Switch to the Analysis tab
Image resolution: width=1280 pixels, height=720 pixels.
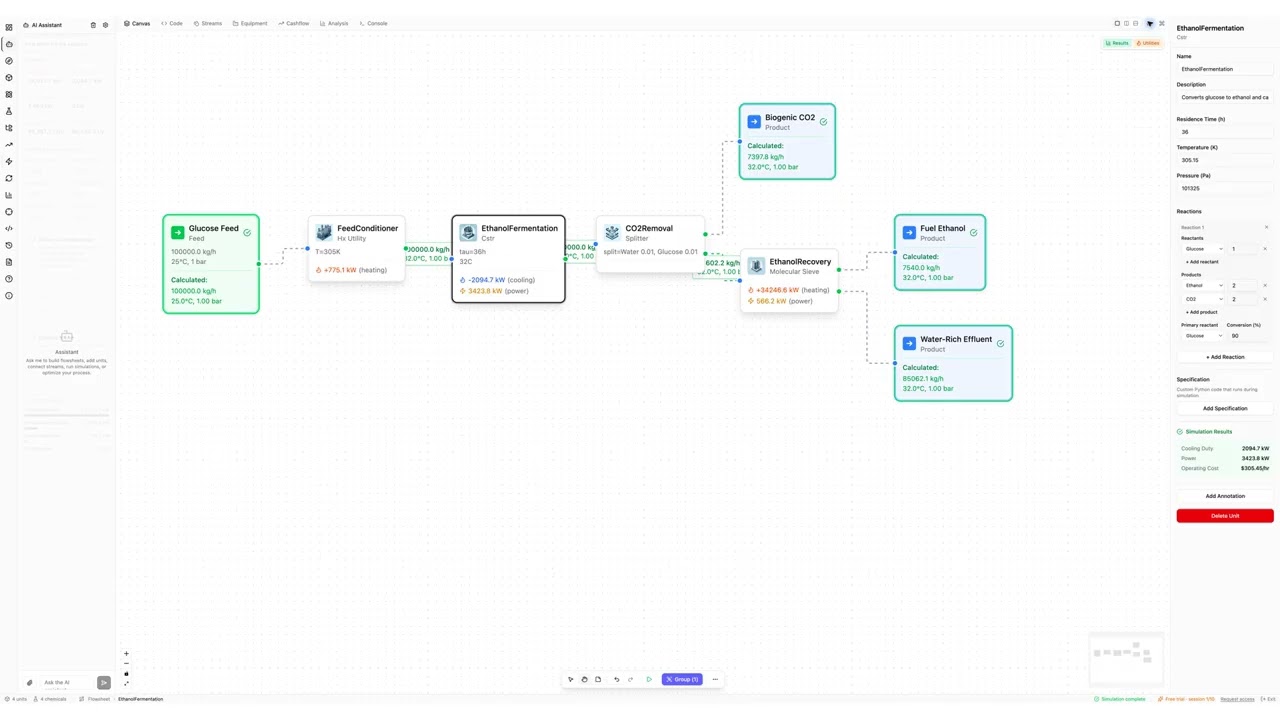(334, 23)
